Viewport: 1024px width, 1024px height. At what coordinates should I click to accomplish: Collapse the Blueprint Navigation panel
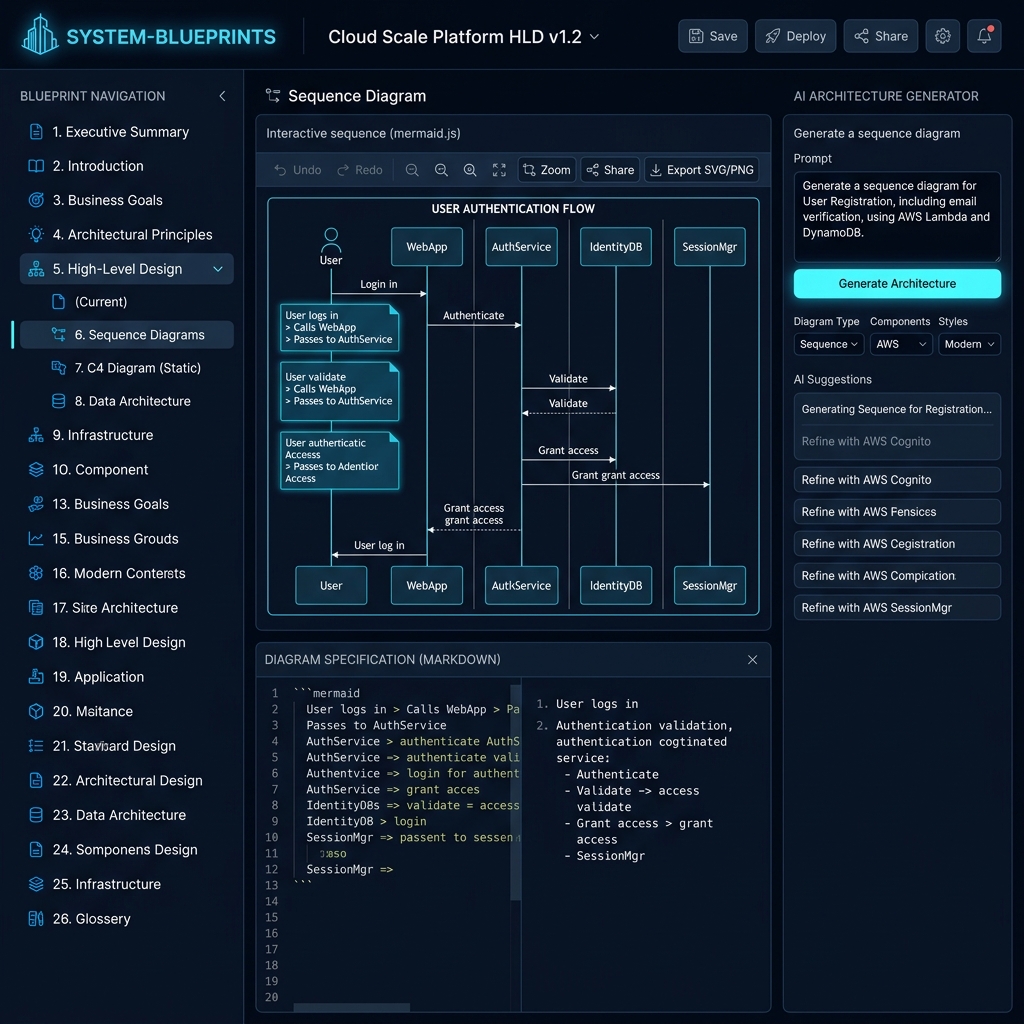[222, 96]
